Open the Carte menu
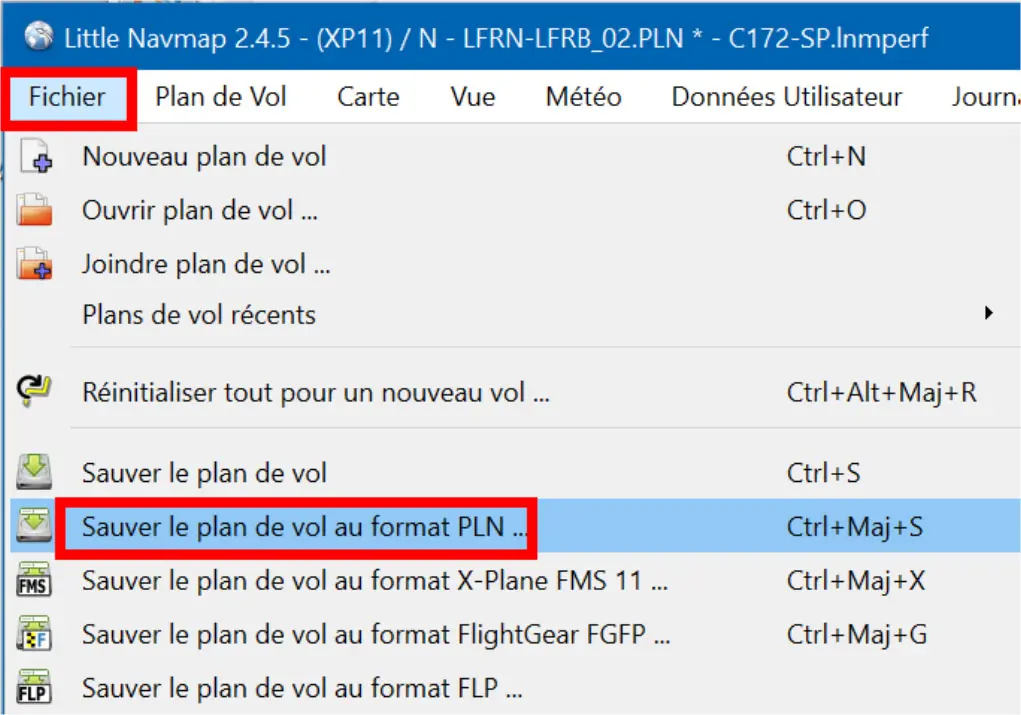The width and height of the screenshot is (1021, 715). (368, 96)
